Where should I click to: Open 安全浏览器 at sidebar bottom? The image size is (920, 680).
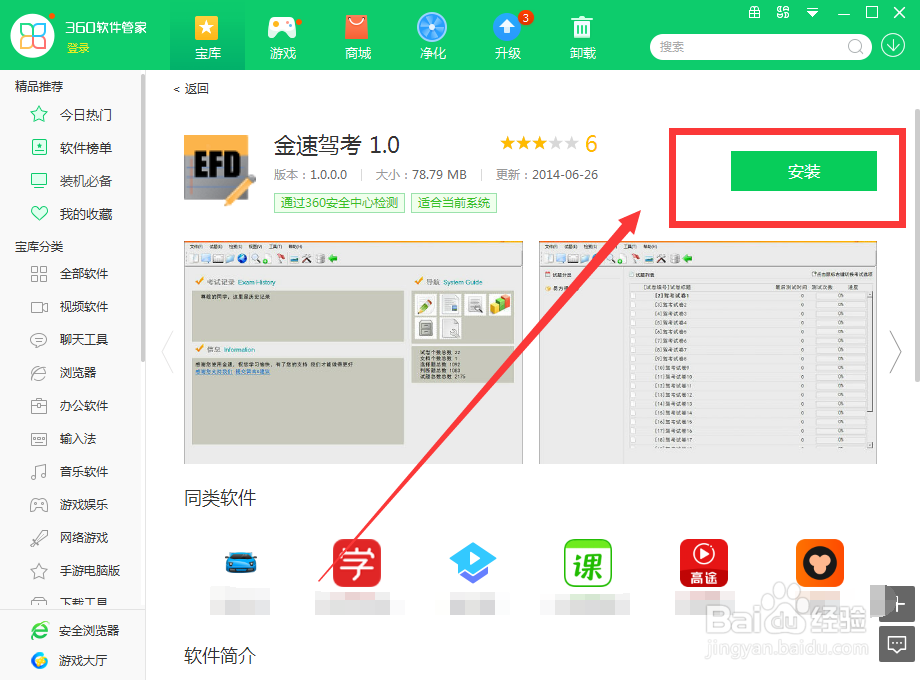[x=75, y=631]
